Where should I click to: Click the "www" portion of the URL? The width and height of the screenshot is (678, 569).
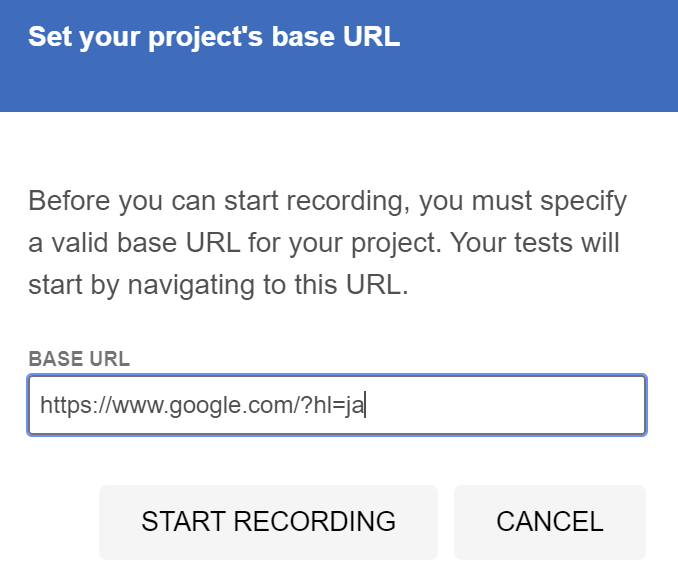tap(138, 406)
